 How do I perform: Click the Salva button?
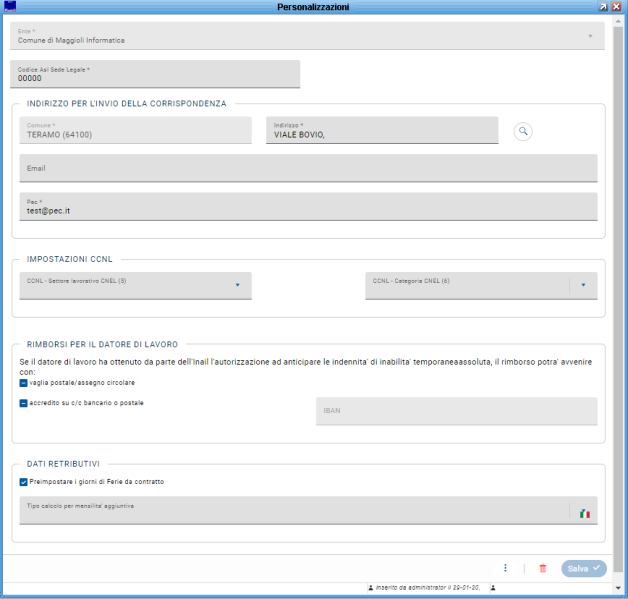584,569
